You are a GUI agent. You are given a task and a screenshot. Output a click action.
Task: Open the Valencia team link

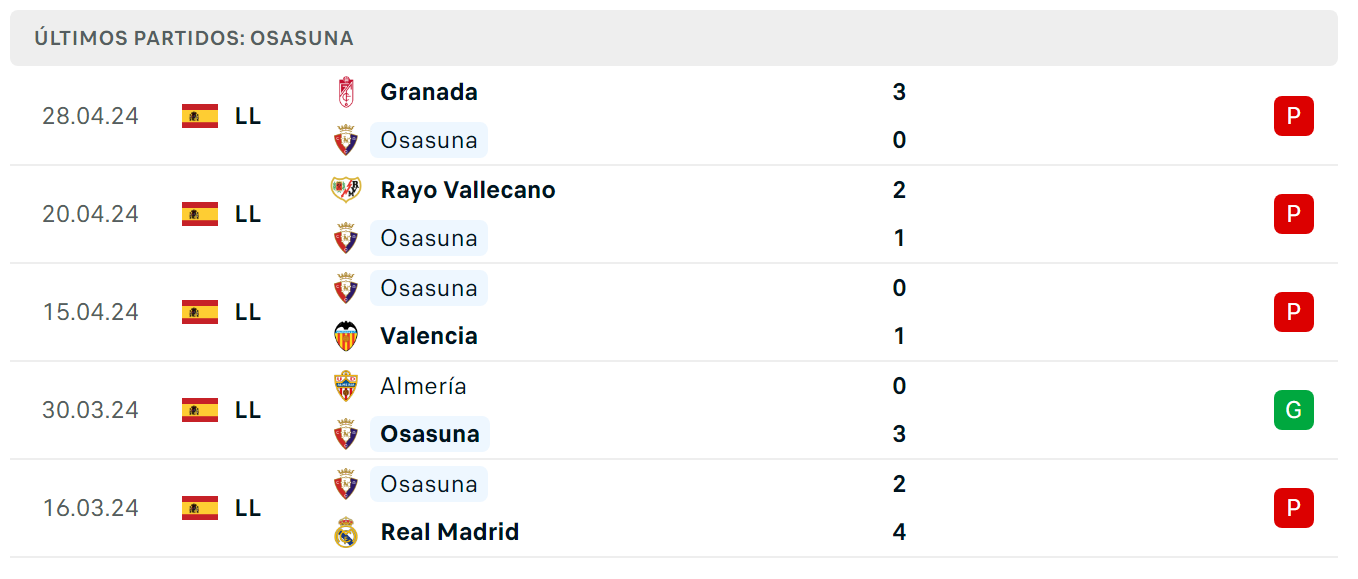429,336
